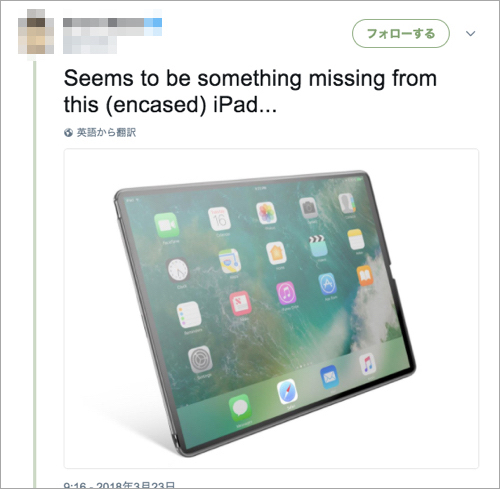
Task: Click the App Store icon
Action: coord(327,284)
